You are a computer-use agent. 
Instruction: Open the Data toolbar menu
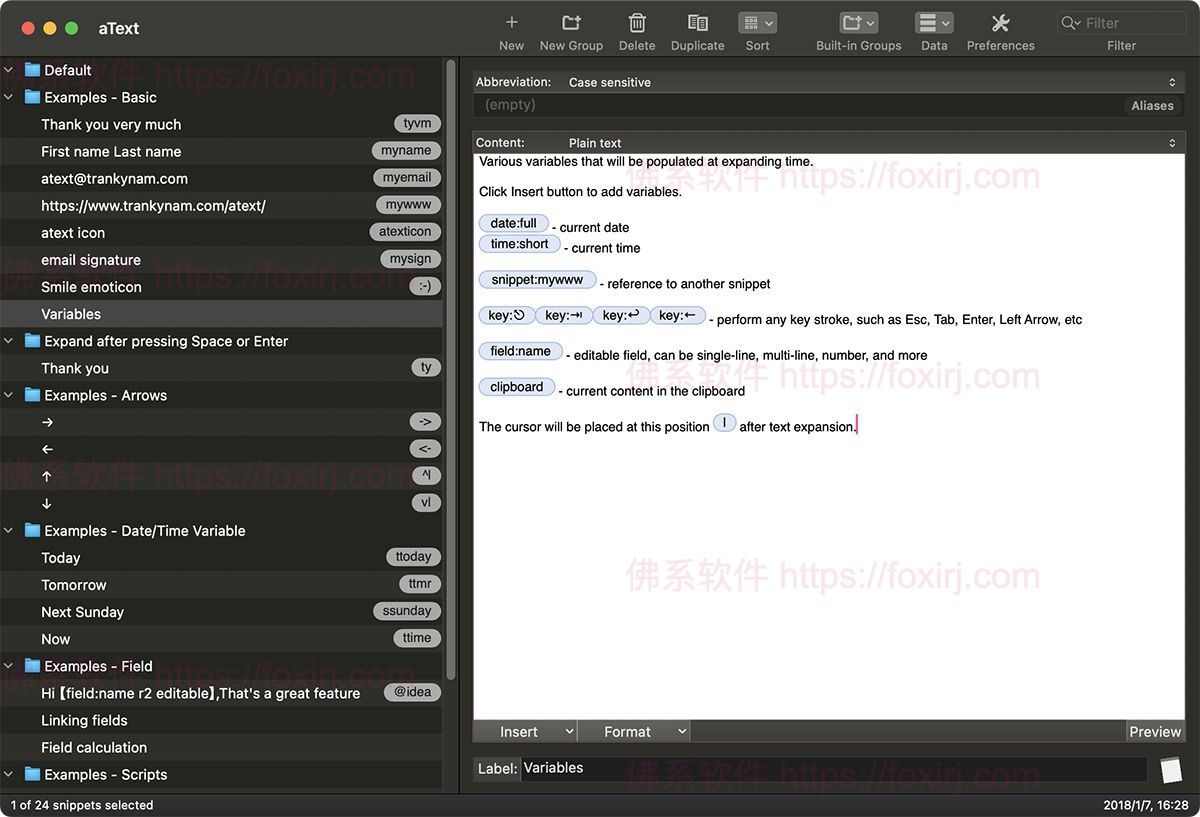click(x=934, y=23)
